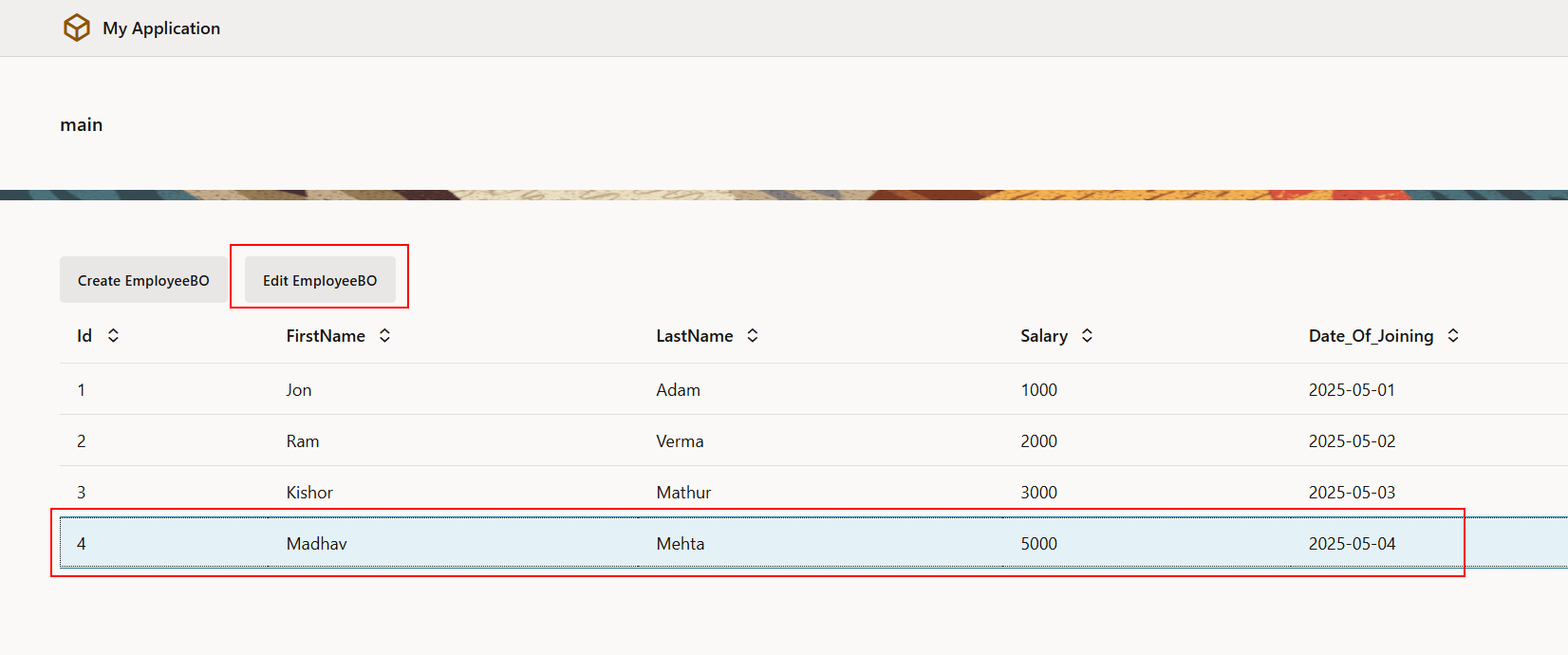Click the Adam last name cell
The image size is (1568, 655).
pyautogui.click(x=678, y=390)
